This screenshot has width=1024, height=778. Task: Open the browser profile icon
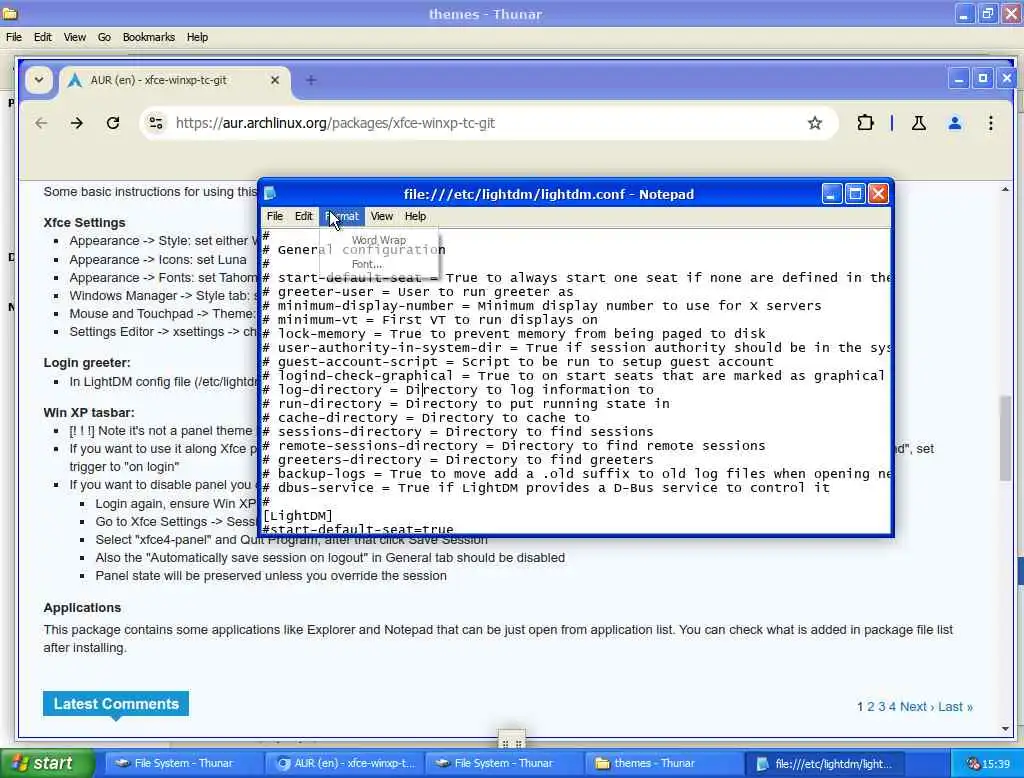click(955, 123)
